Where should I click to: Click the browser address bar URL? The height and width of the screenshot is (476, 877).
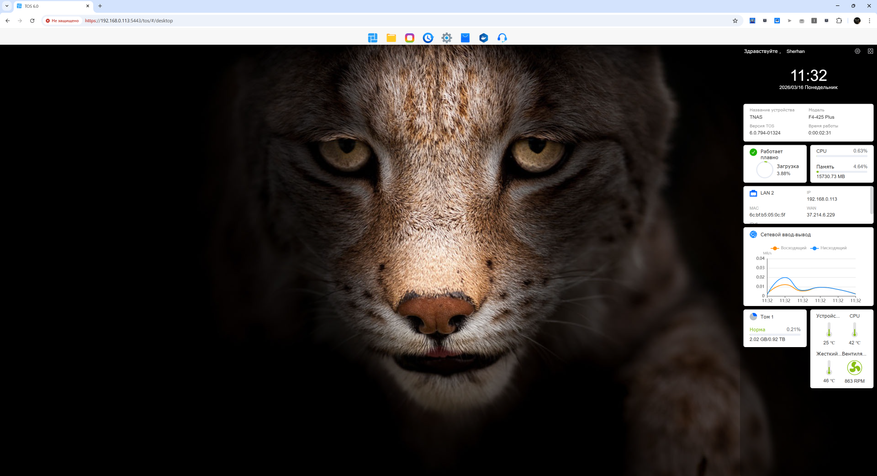tap(130, 20)
